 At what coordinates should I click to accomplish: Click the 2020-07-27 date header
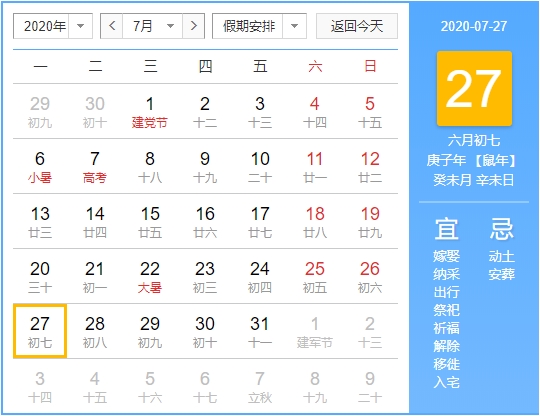coord(474,26)
